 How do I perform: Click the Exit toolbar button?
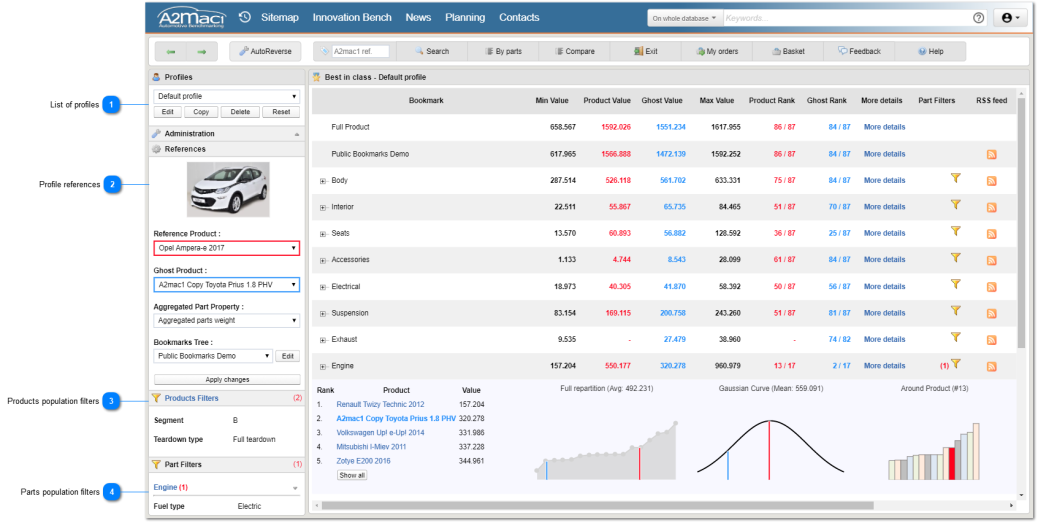tap(645, 51)
